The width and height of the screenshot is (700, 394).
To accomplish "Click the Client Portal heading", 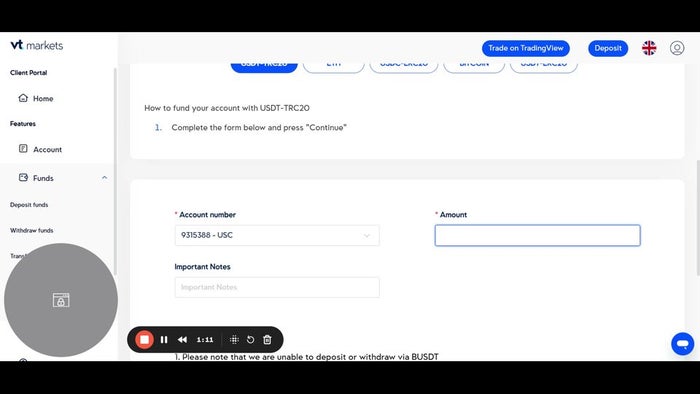I will point(29,72).
